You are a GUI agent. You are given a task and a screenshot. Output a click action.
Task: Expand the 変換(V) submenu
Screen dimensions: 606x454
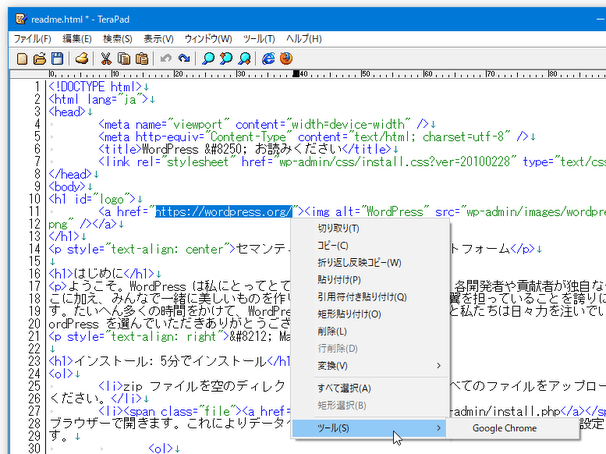tap(371, 366)
